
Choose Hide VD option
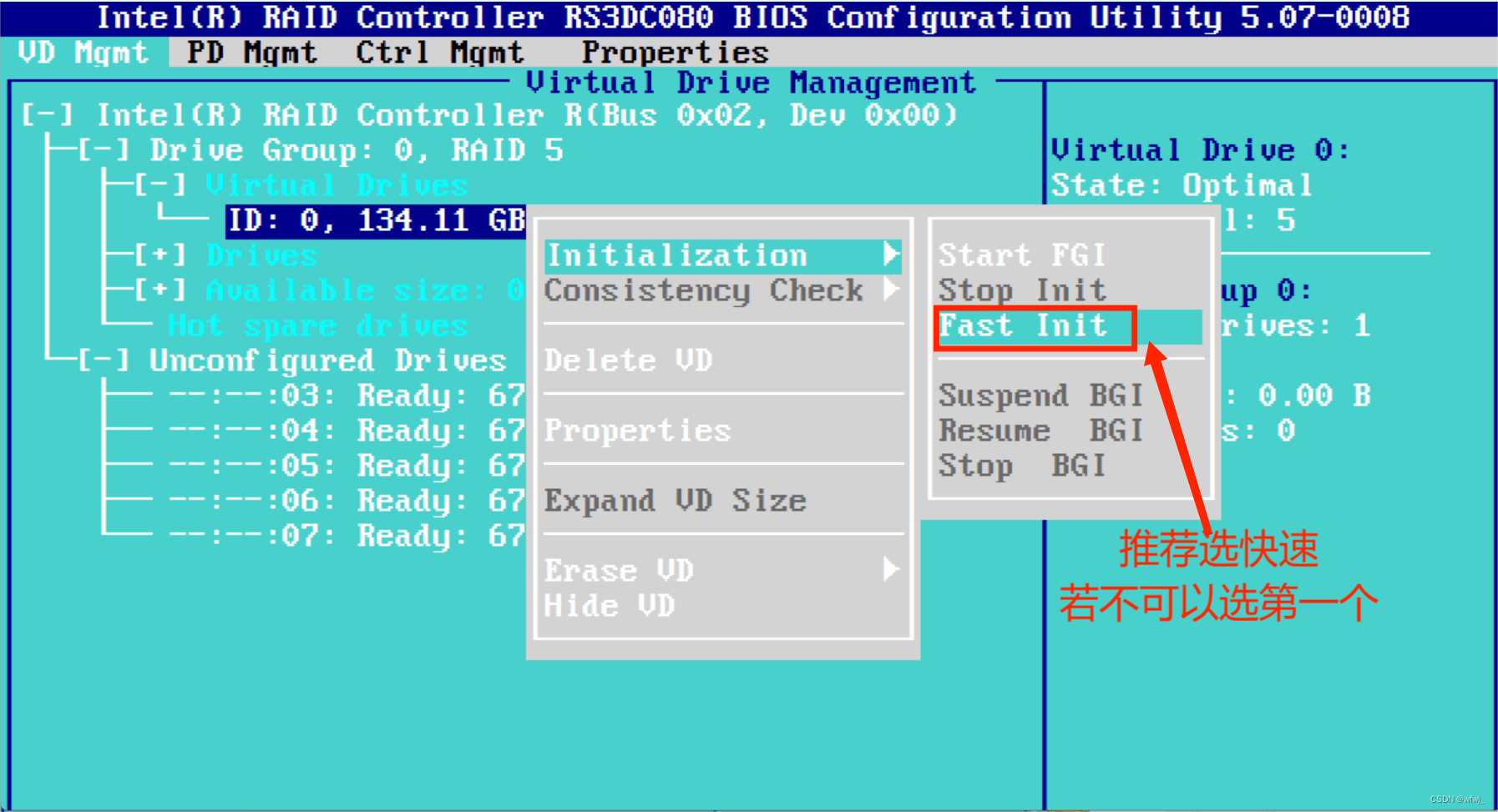[610, 606]
